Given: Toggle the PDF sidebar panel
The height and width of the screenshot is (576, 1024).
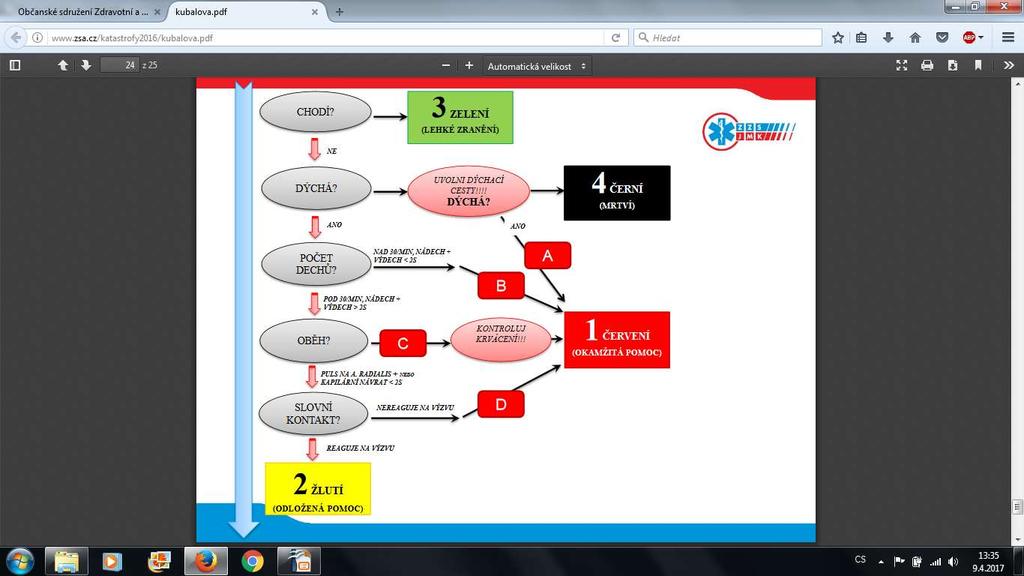Looking at the screenshot, I should pos(15,65).
